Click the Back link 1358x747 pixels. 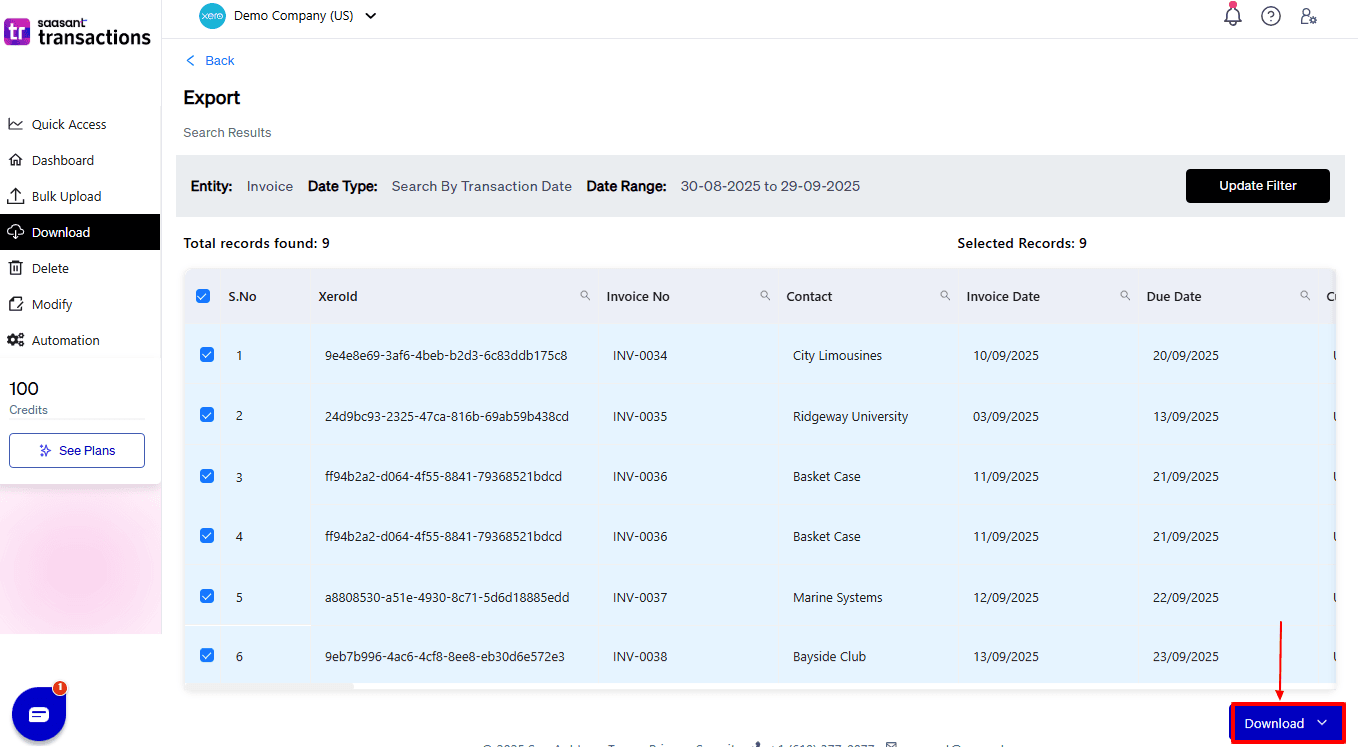(210, 61)
